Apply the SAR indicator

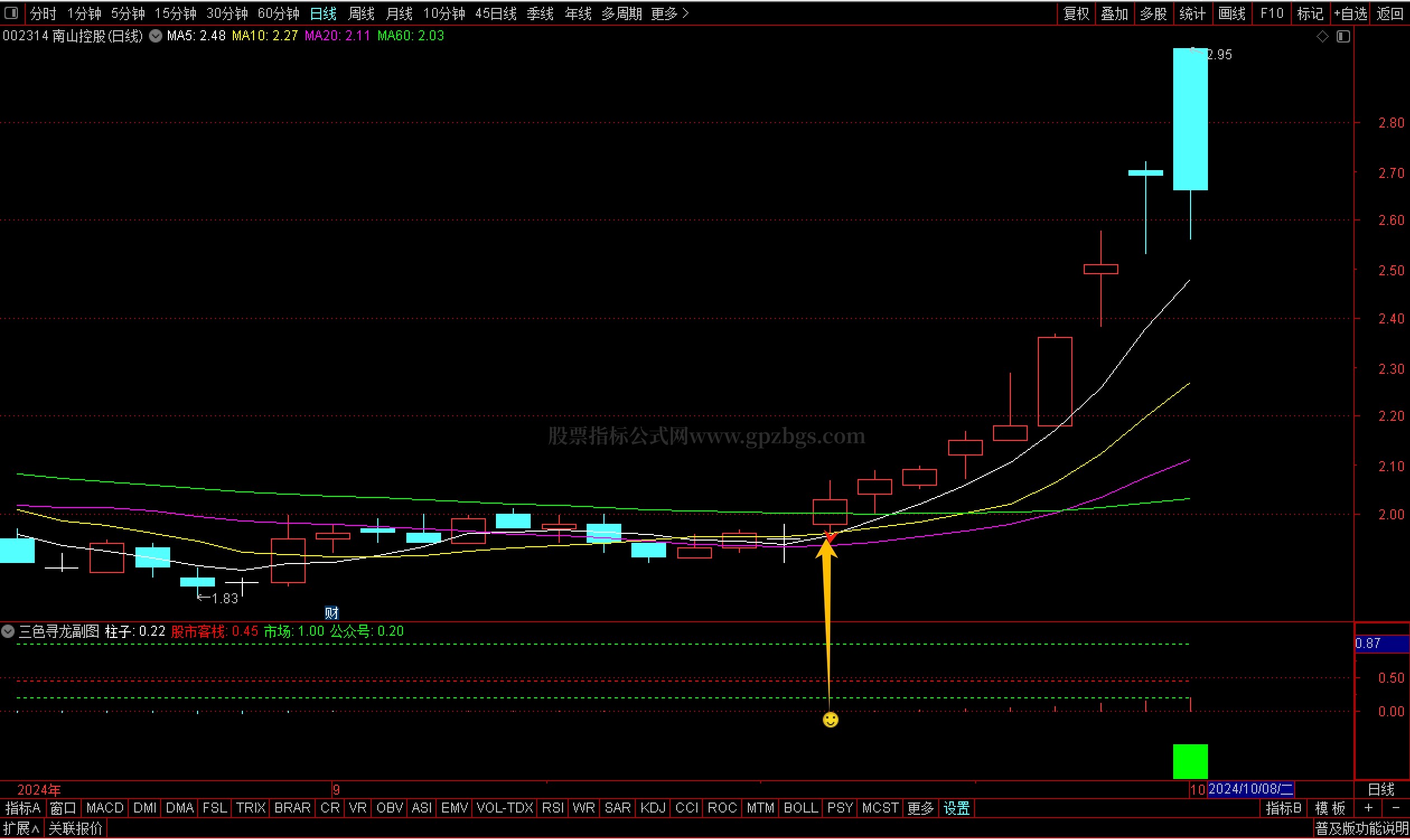[617, 808]
